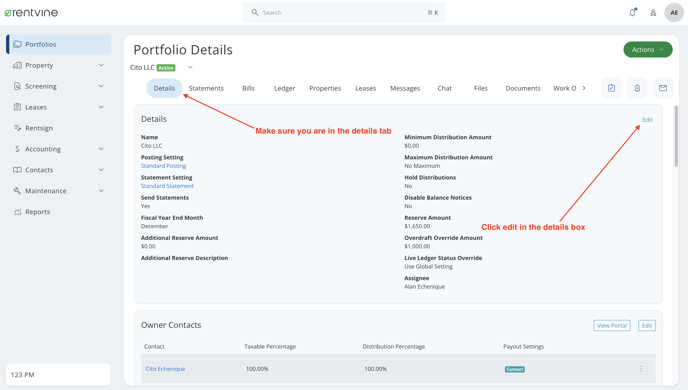Click the envelope email icon near tabs

click(x=663, y=88)
